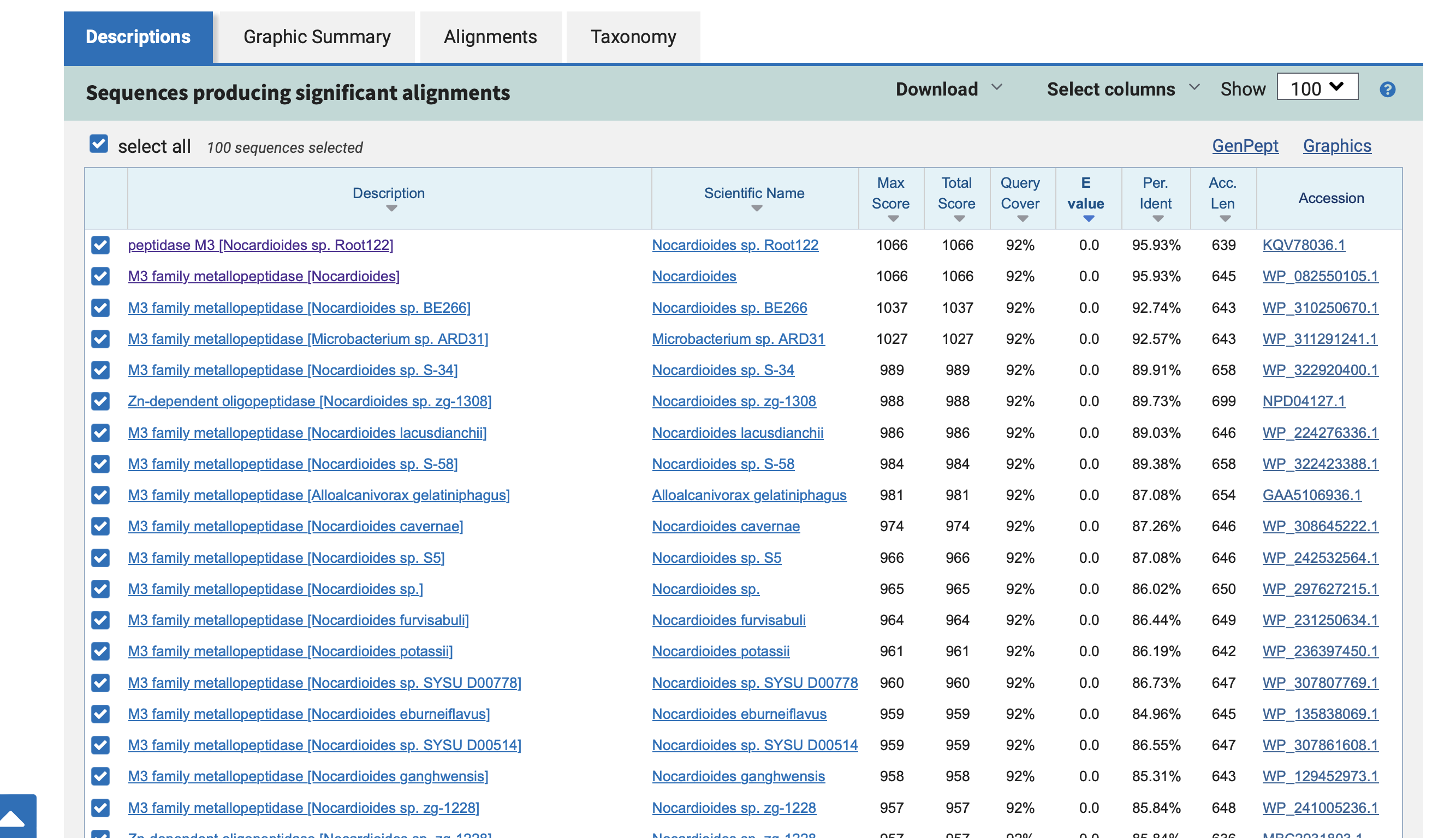Select the 84.96% identity for Nocardioides eburneiflavus
1456x838 pixels.
(x=1156, y=714)
